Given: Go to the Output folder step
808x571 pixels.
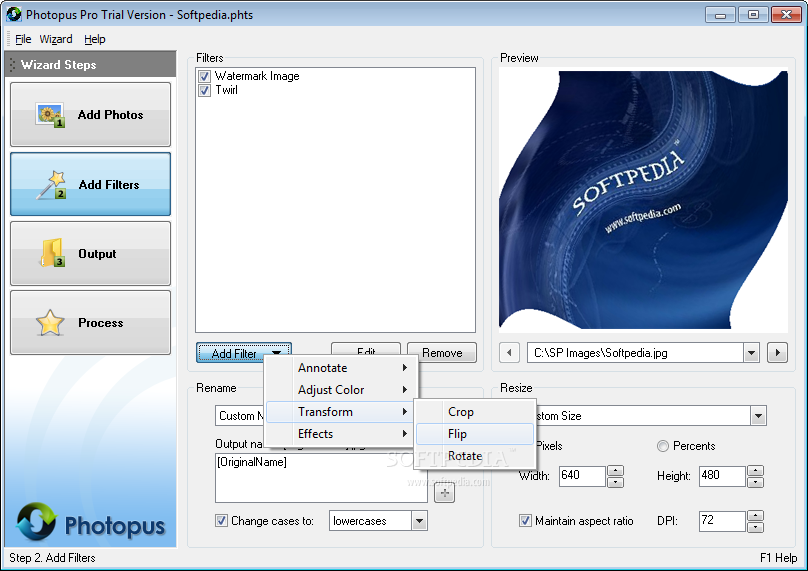Looking at the screenshot, I should [x=90, y=253].
